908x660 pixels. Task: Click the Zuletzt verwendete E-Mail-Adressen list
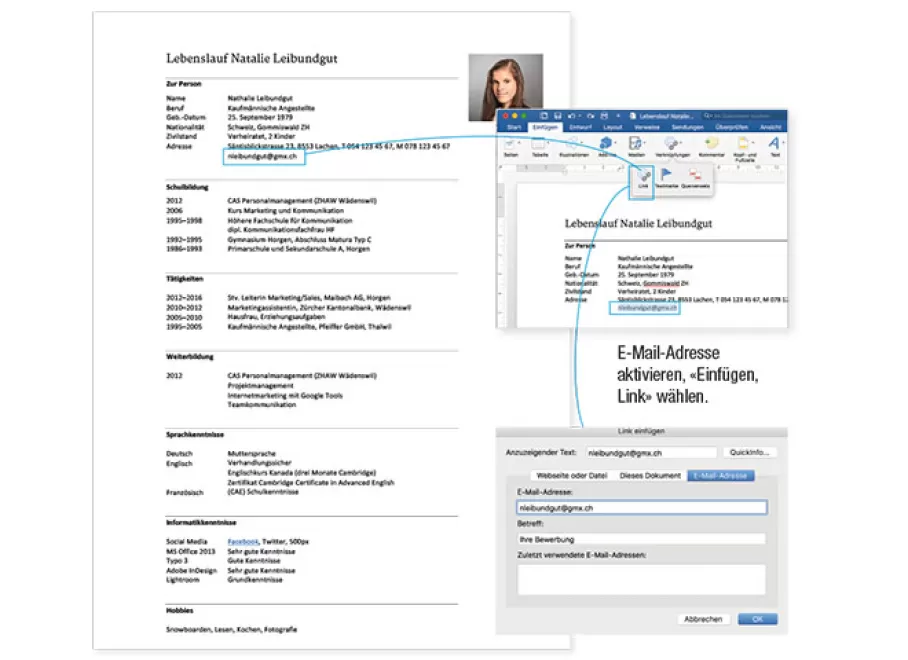(642, 580)
